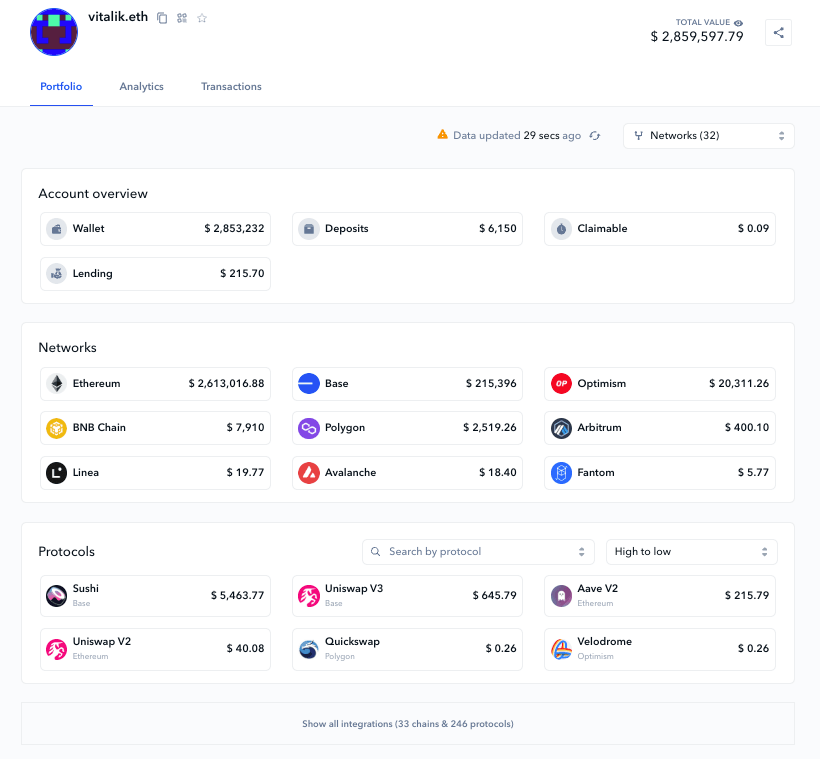Click the Aave V2 protocol logo
820x759 pixels.
tap(561, 596)
